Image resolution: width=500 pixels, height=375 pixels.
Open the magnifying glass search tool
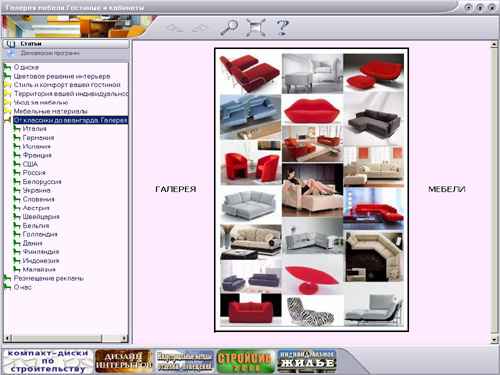[229, 27]
